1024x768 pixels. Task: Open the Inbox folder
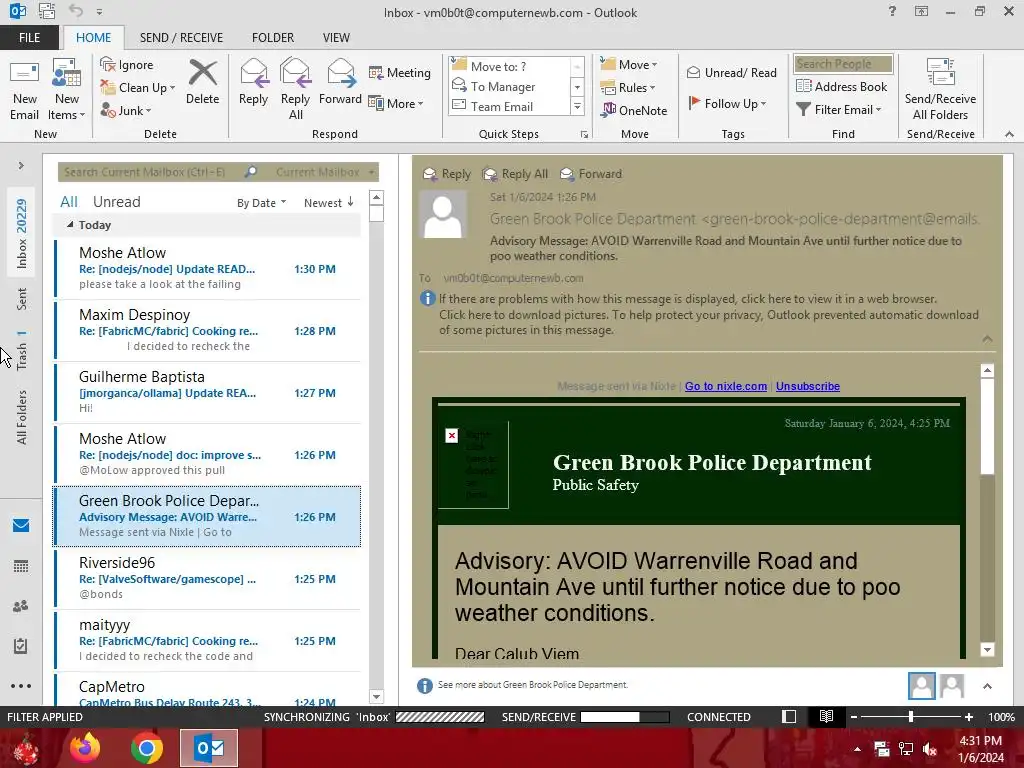click(21, 233)
